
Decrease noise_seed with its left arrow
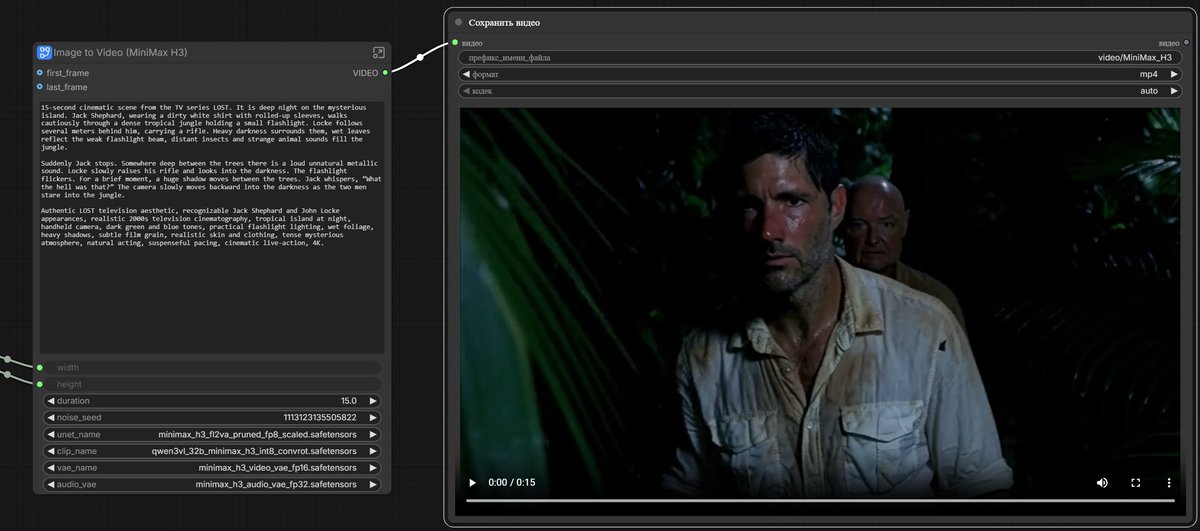click(50, 418)
